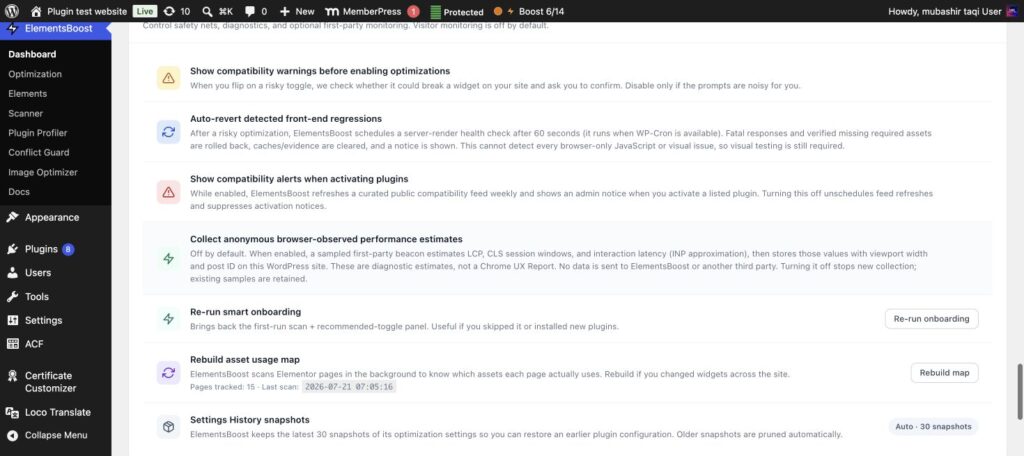Open the Boost 6/14 admin bar item
Image resolution: width=1024 pixels, height=456 pixels.
tap(529, 11)
